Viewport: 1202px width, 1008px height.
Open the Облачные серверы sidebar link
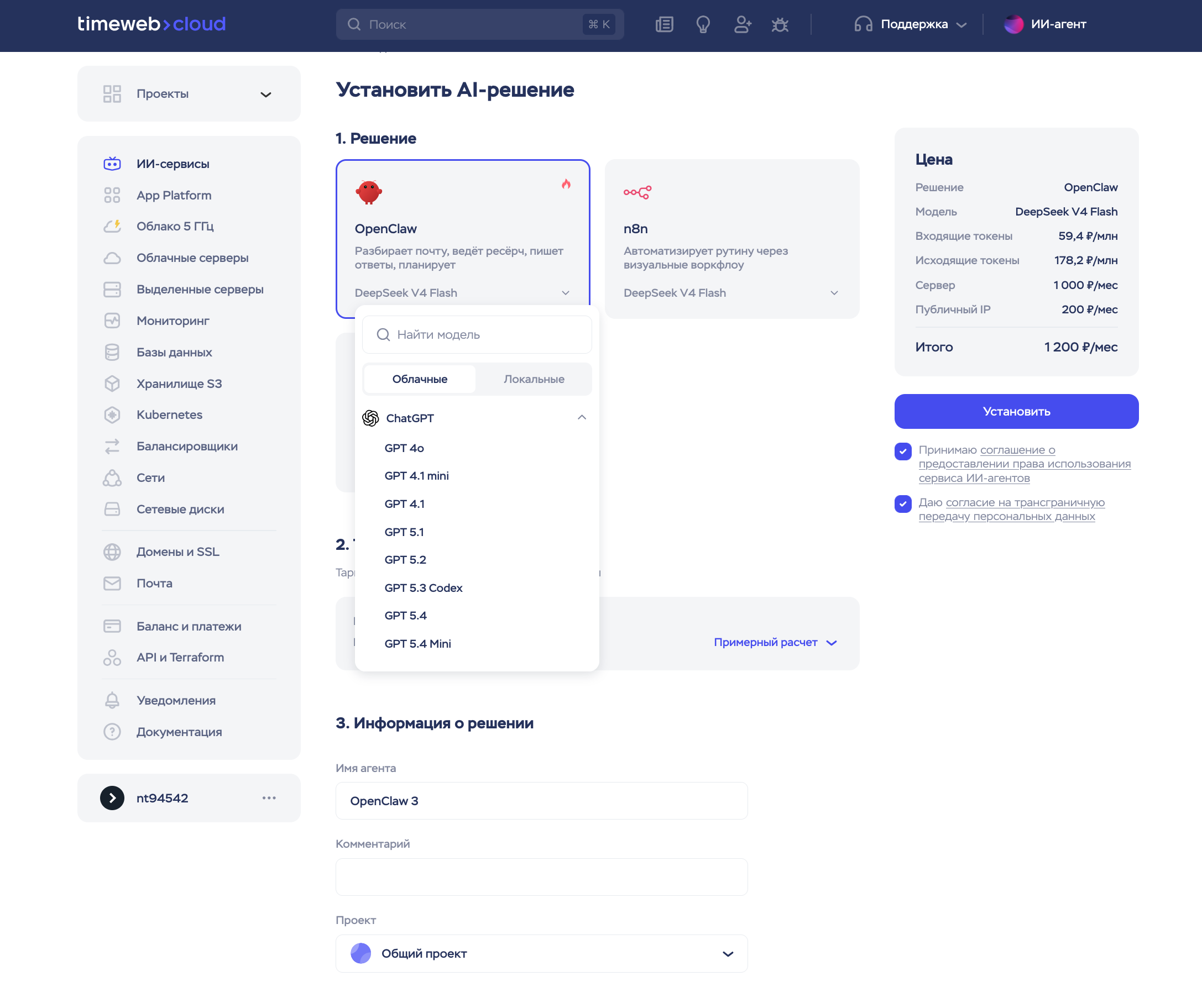coord(192,258)
